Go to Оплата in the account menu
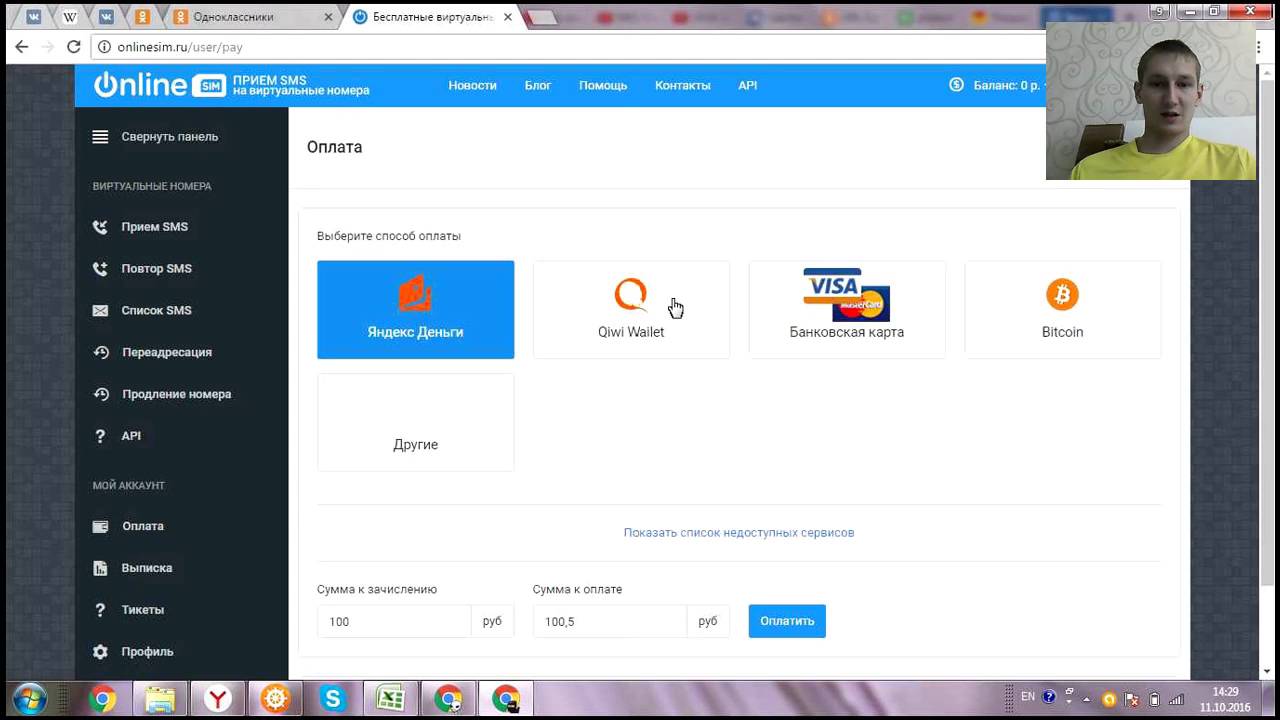Image resolution: width=1280 pixels, height=720 pixels. pos(142,526)
